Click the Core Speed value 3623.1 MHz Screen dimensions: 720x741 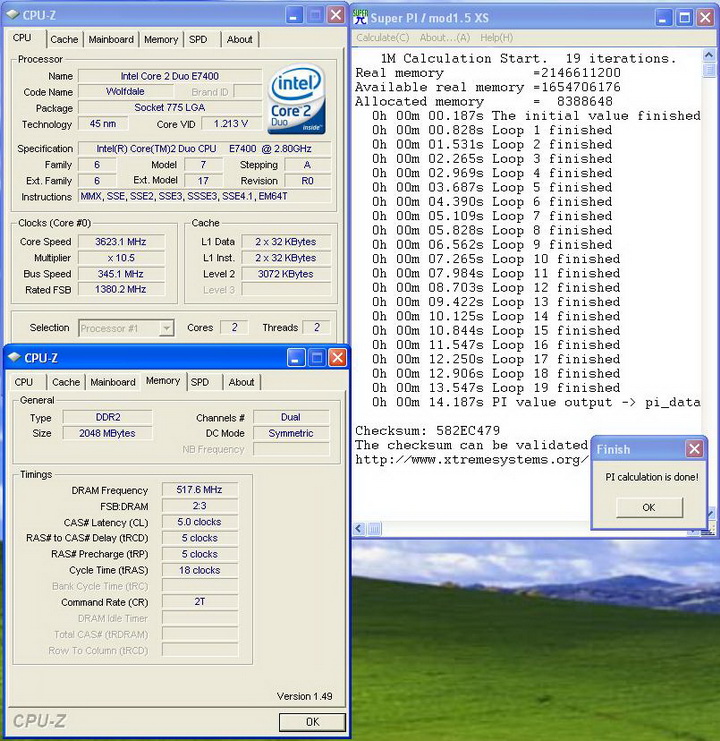pyautogui.click(x=121, y=241)
